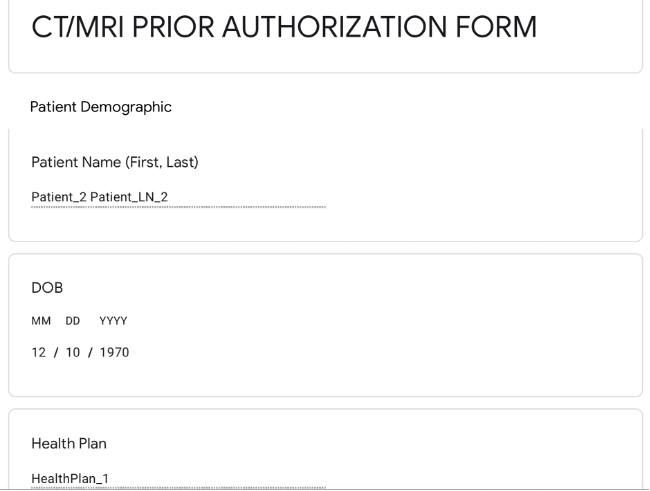This screenshot has width=650, height=491.
Task: Click the Patient Demographic section heading
Action: pyautogui.click(x=101, y=107)
